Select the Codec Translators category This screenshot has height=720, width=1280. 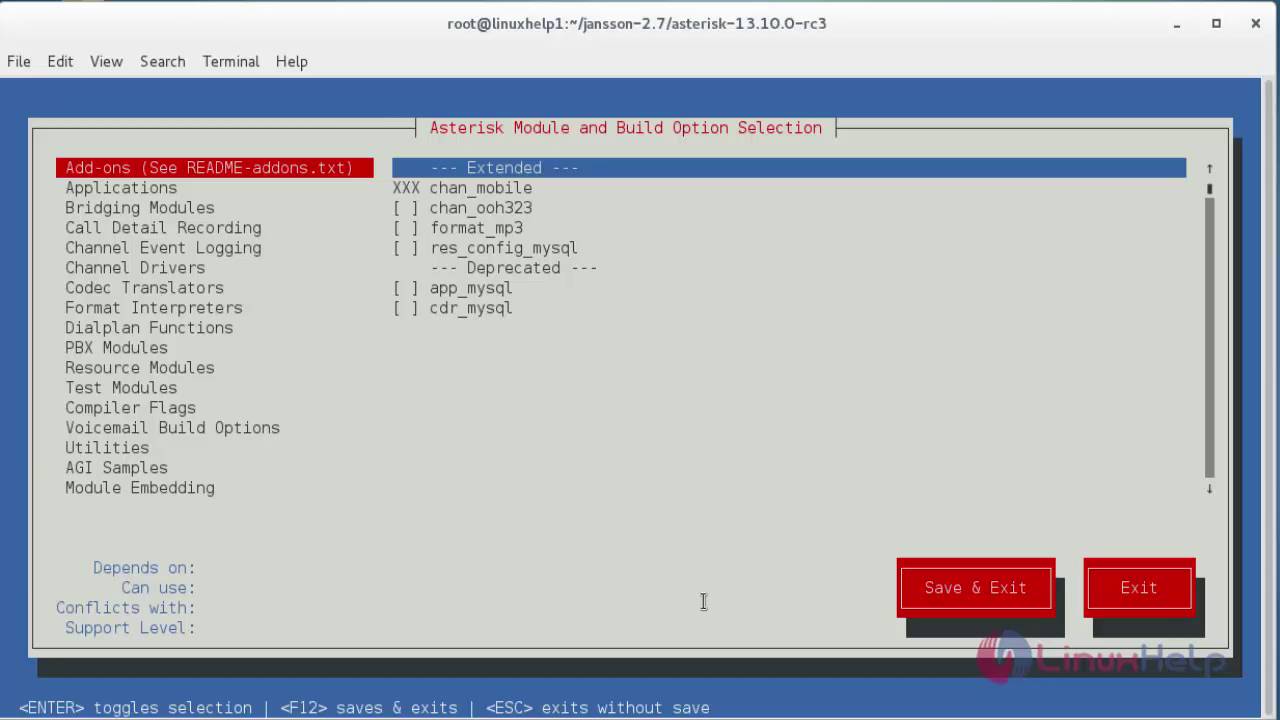coord(145,288)
